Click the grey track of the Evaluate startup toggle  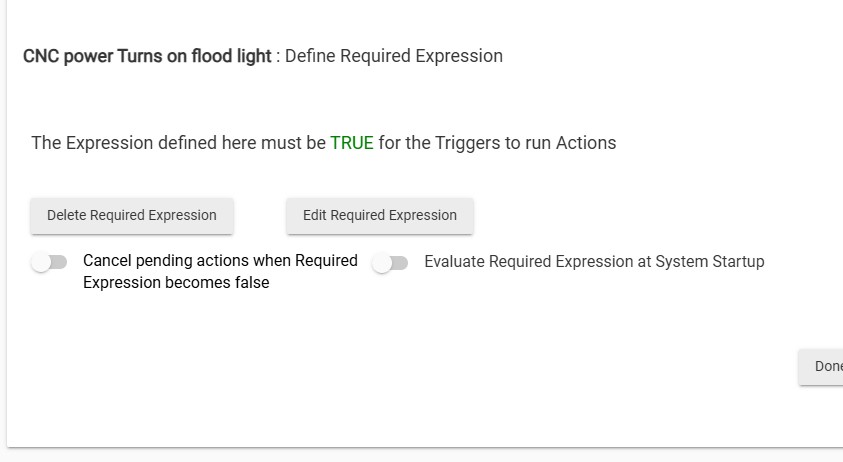pos(400,263)
